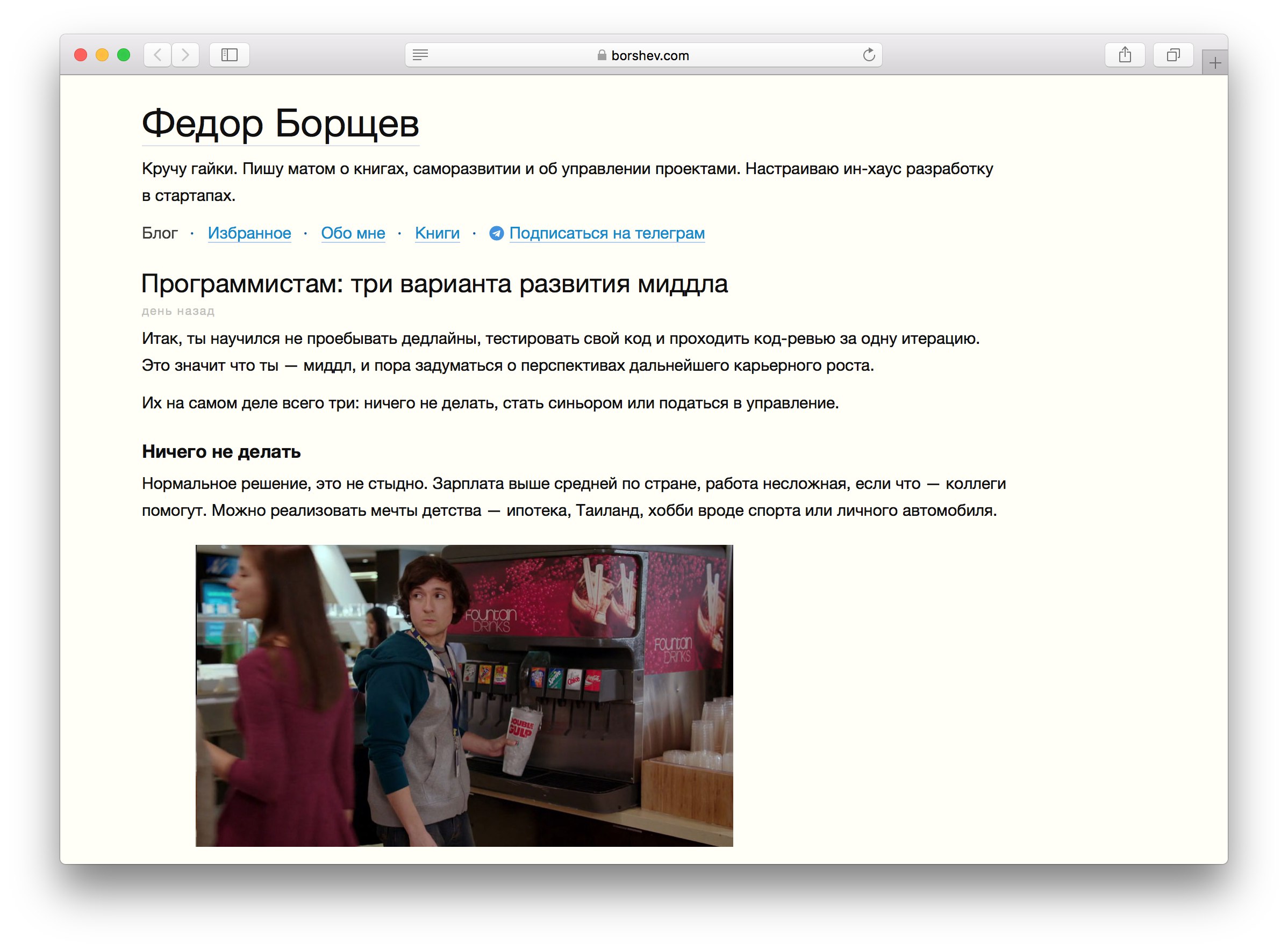Image resolution: width=1288 pixels, height=950 pixels.
Task: Click Подписаться на телеграм link
Action: [607, 234]
